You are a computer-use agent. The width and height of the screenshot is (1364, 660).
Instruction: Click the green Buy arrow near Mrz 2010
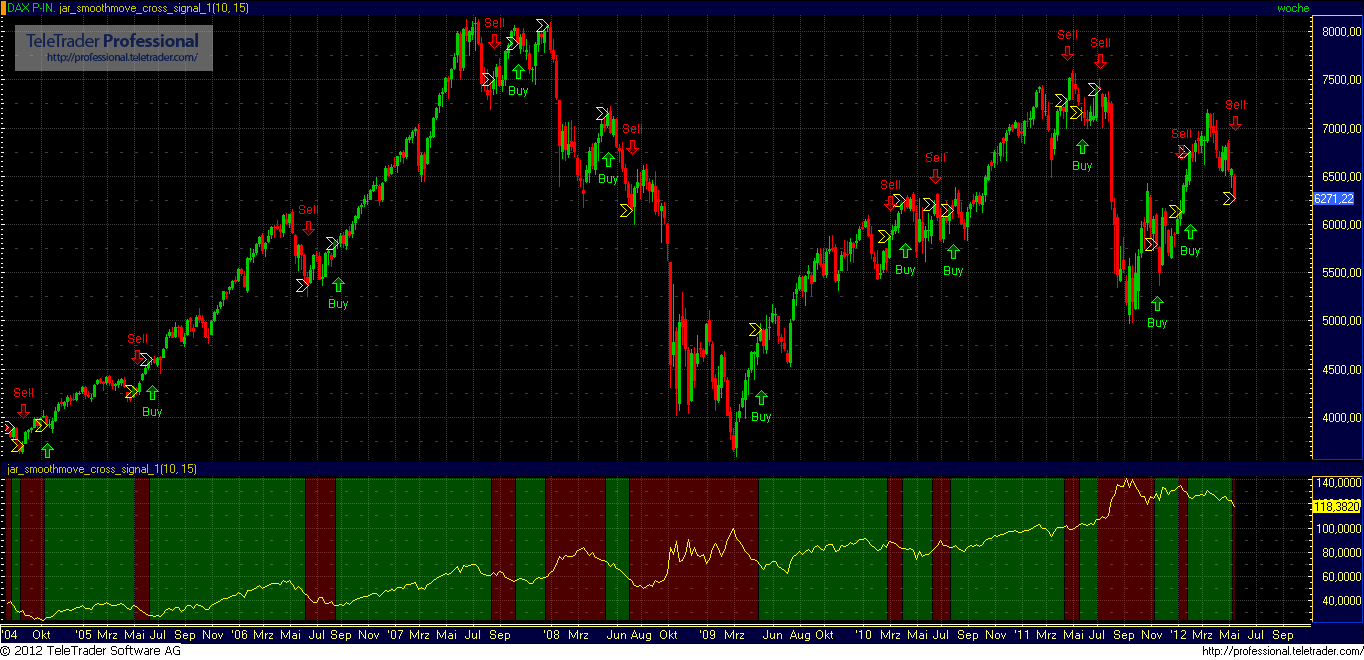pyautogui.click(x=905, y=251)
